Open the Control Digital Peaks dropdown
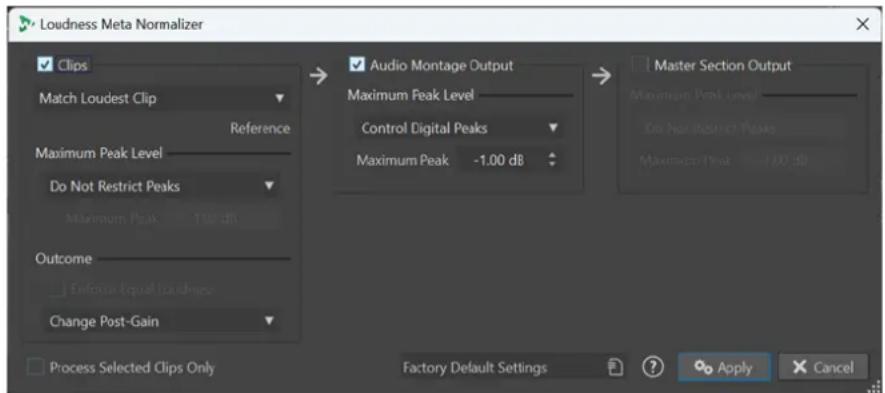Screen dimensions: 885x393 click(x=459, y=128)
